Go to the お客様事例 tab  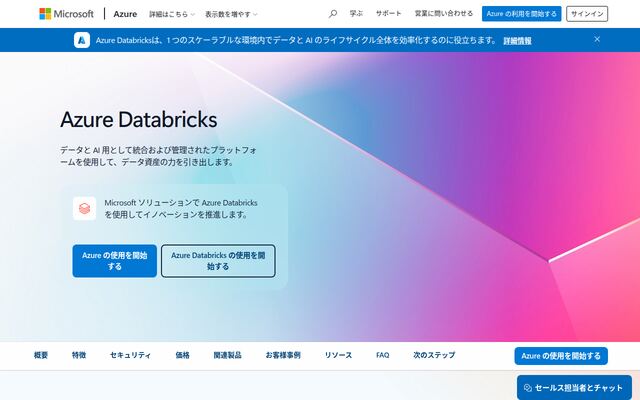pyautogui.click(x=283, y=355)
